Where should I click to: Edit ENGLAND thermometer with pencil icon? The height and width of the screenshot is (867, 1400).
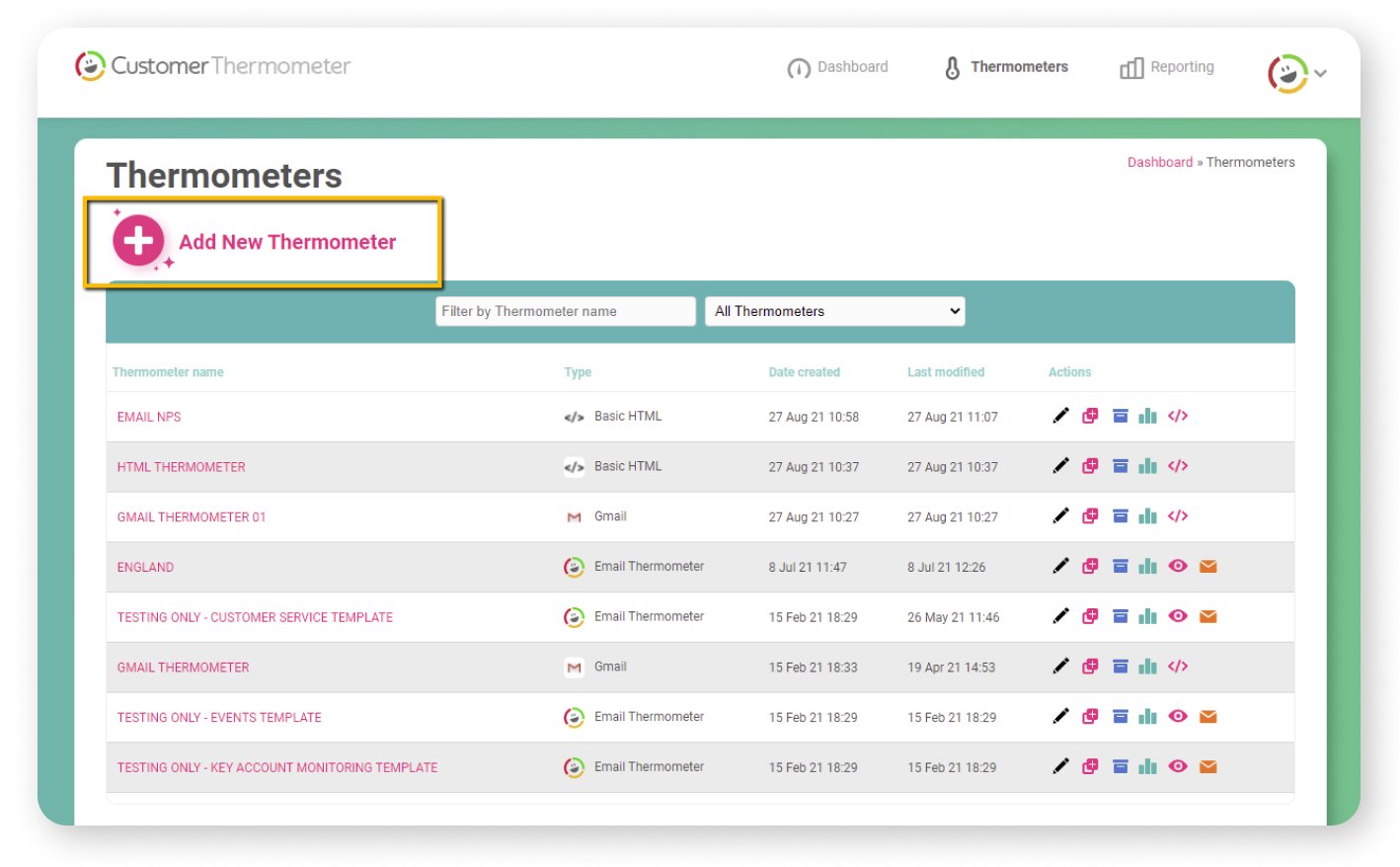[1060, 566]
